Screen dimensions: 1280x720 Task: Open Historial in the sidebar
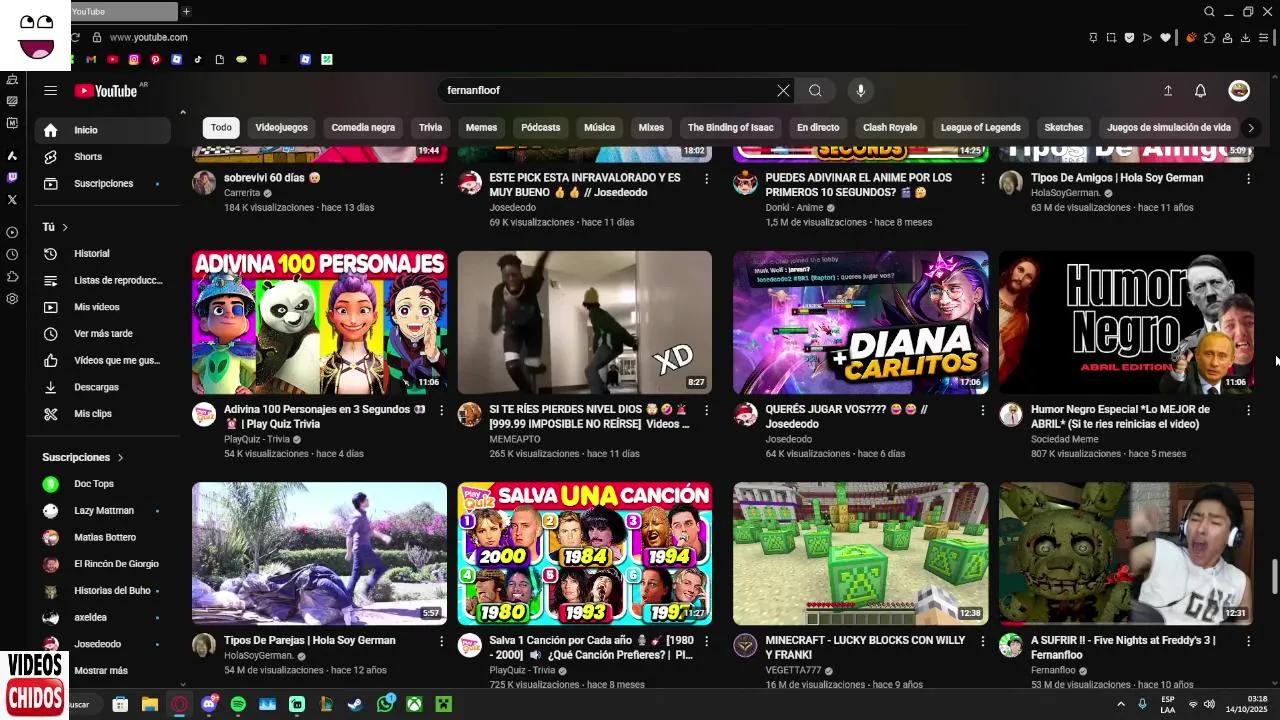102,254
